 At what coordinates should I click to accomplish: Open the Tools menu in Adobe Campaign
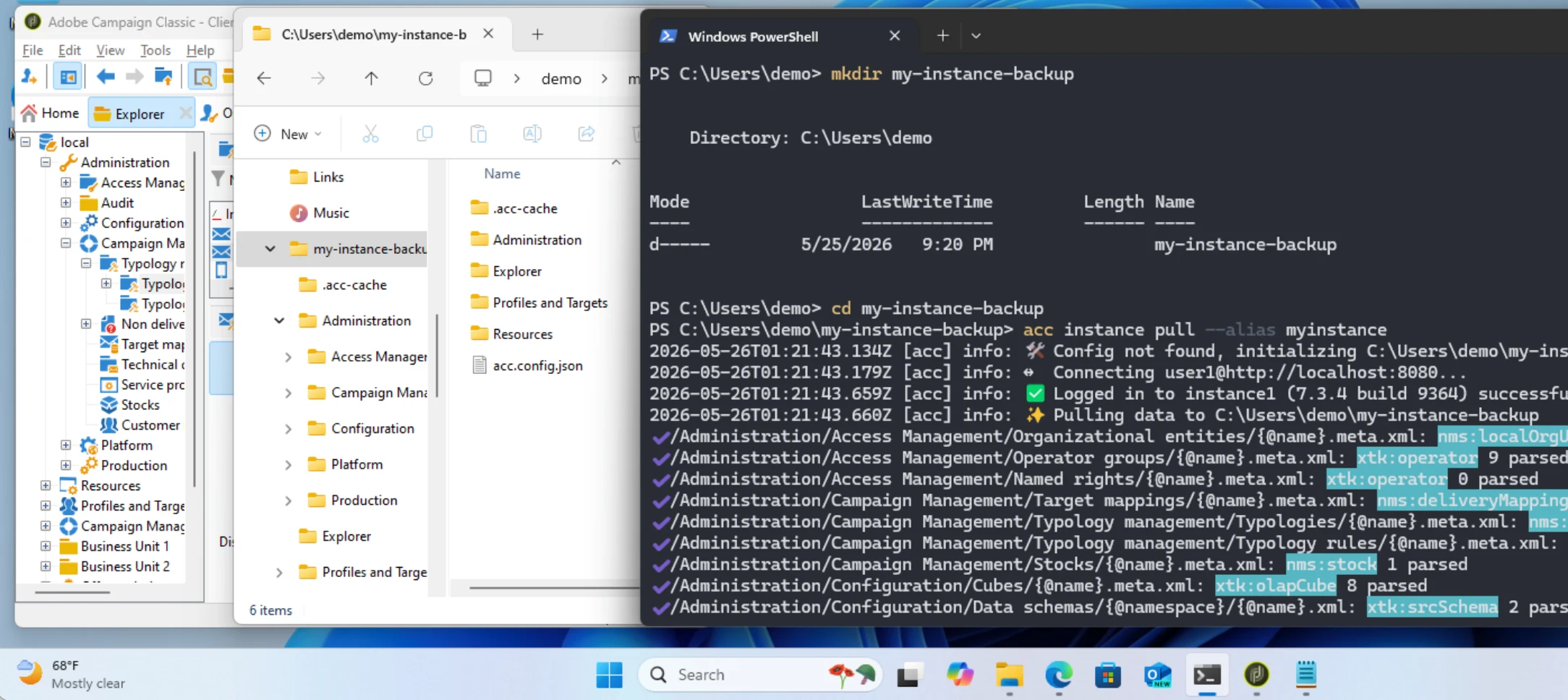point(155,50)
